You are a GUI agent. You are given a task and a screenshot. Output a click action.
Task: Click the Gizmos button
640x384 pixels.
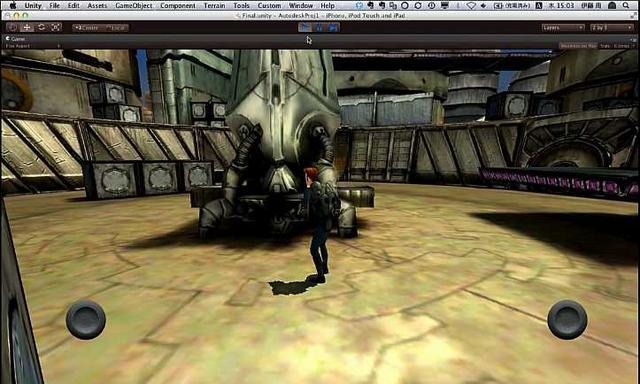point(622,46)
